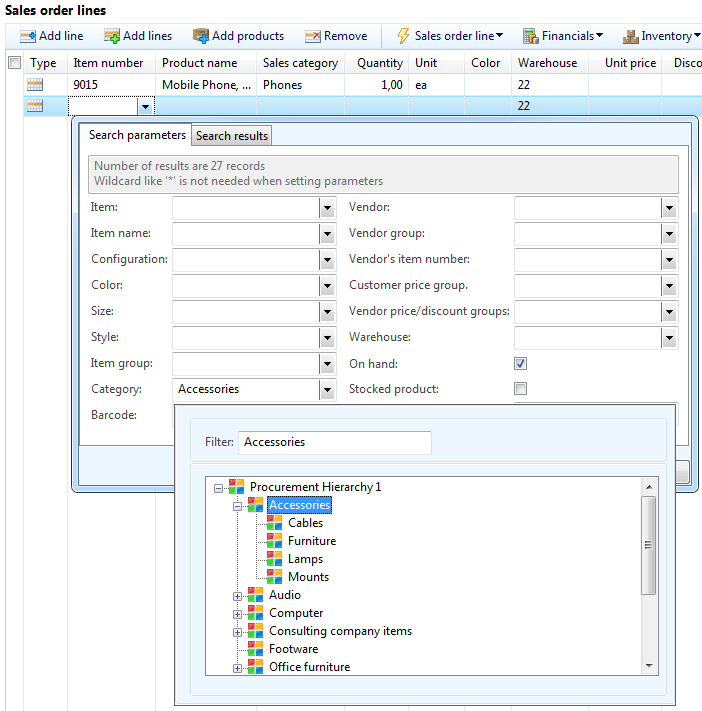Open the Style dropdown

coord(327,338)
